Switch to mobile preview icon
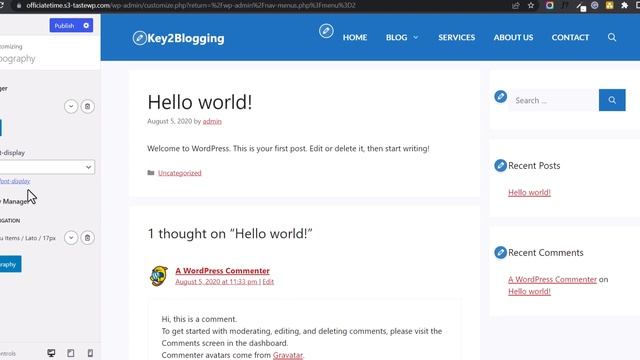Screen dimensions: 640x360 tap(90, 353)
